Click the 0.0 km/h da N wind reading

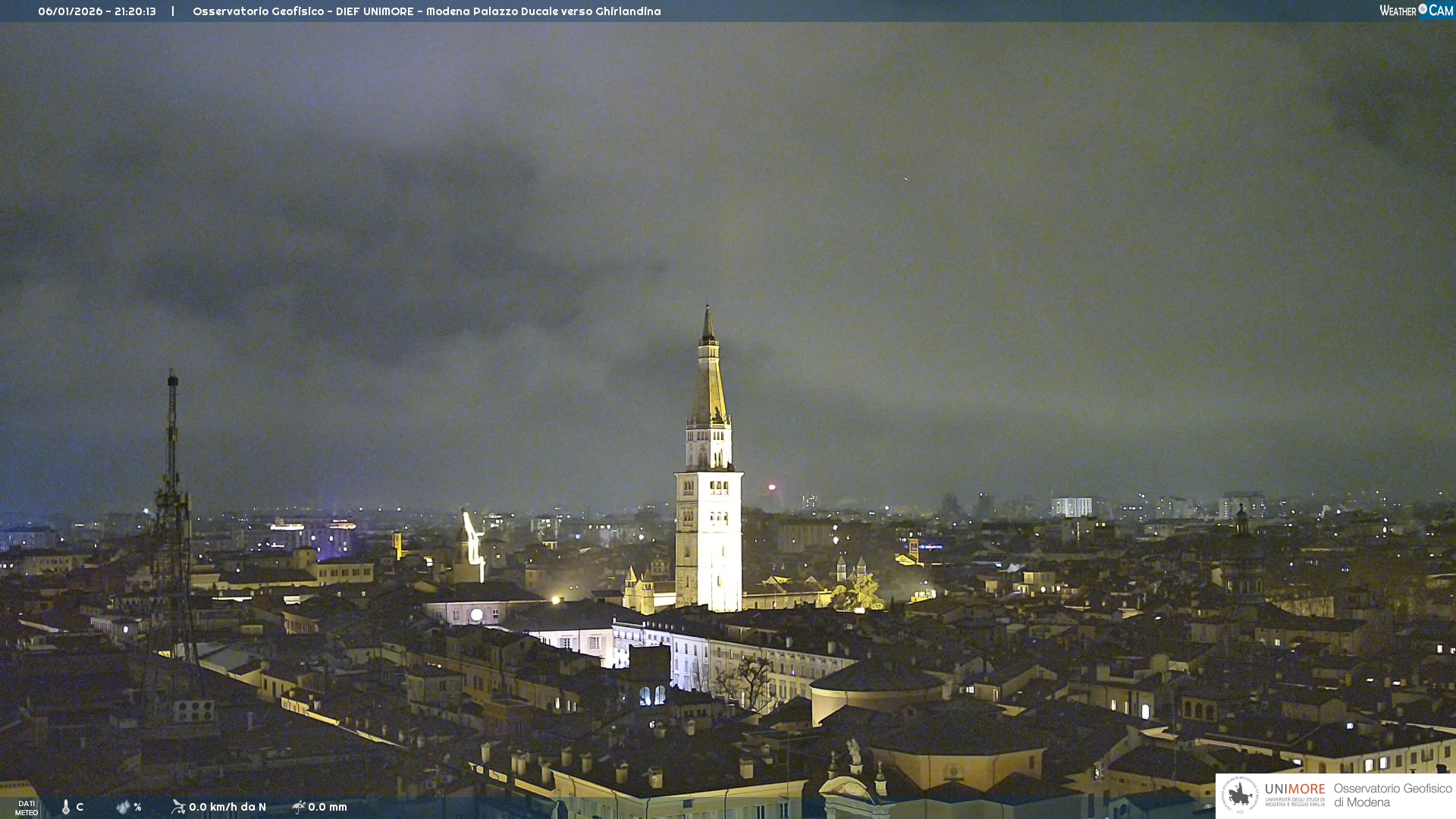(x=227, y=807)
